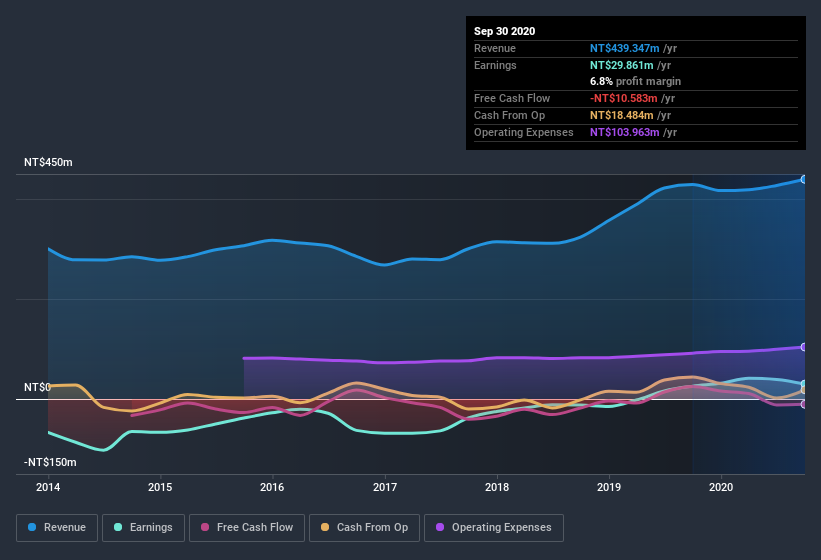Screen dimensions: 821x560
Task: Click the 2016 x-axis label
Action: (x=272, y=487)
